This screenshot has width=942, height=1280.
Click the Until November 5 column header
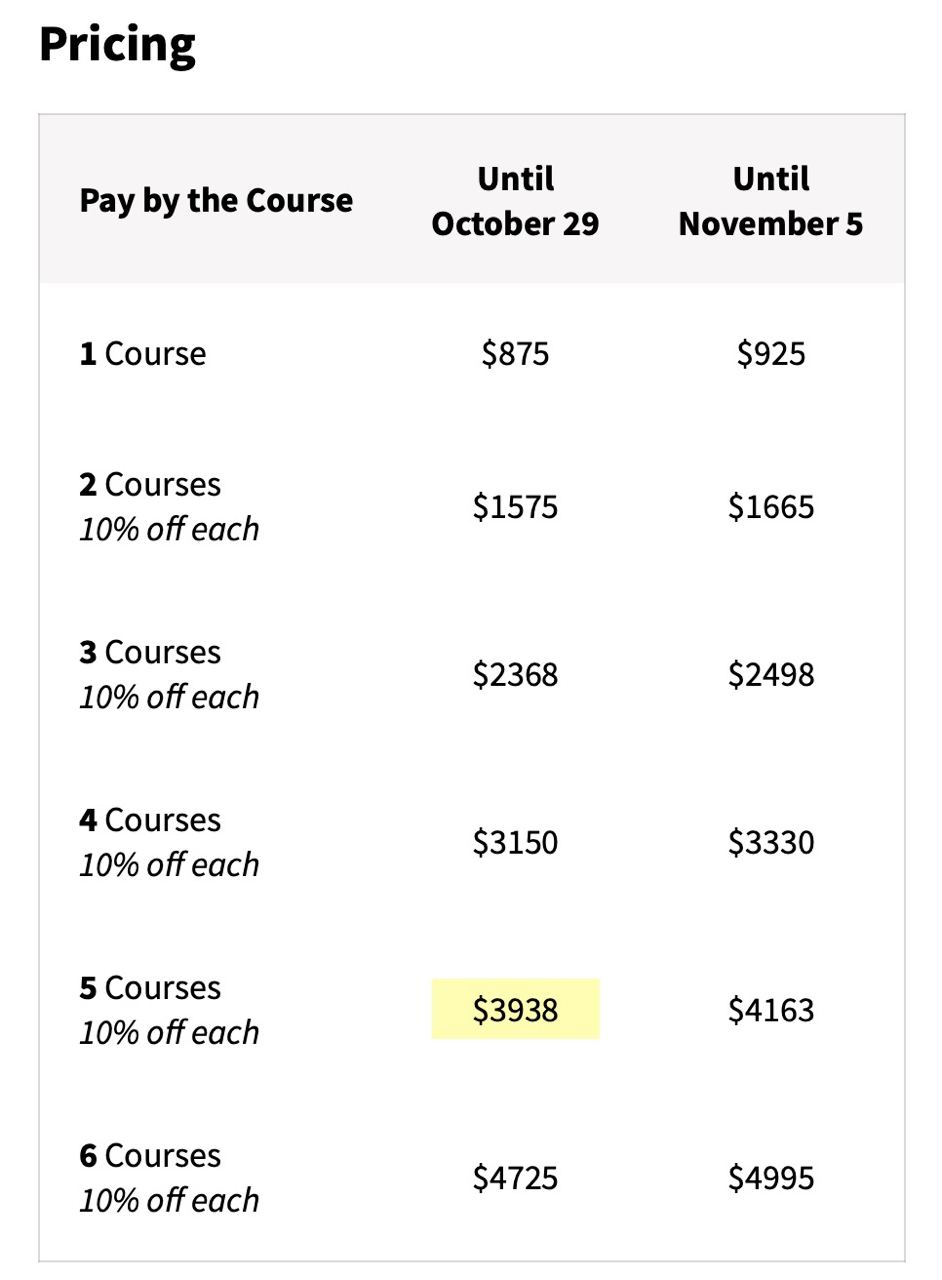click(x=770, y=201)
